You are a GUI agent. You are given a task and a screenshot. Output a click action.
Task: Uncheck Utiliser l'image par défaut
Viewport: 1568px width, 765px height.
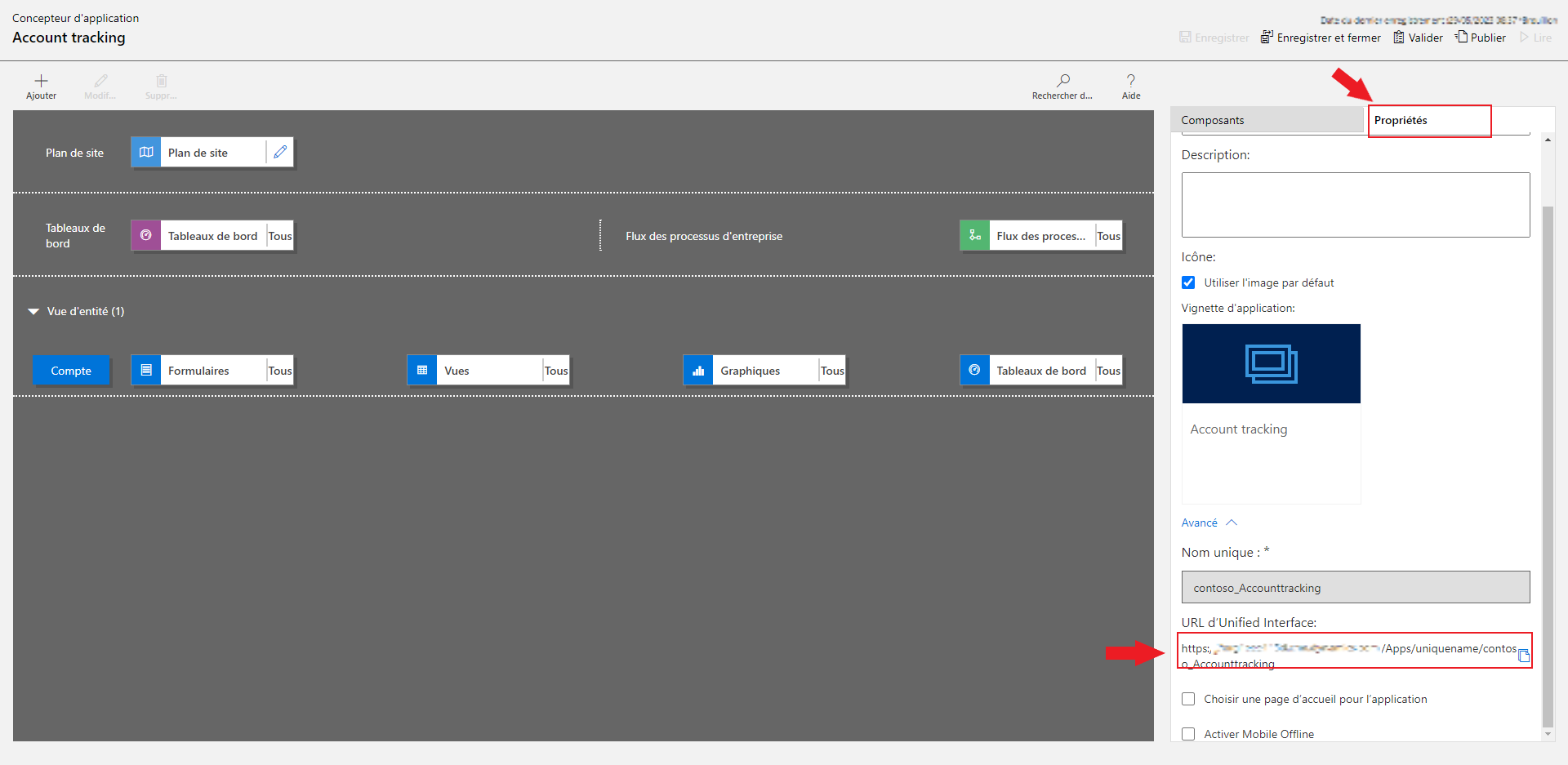point(1188,282)
